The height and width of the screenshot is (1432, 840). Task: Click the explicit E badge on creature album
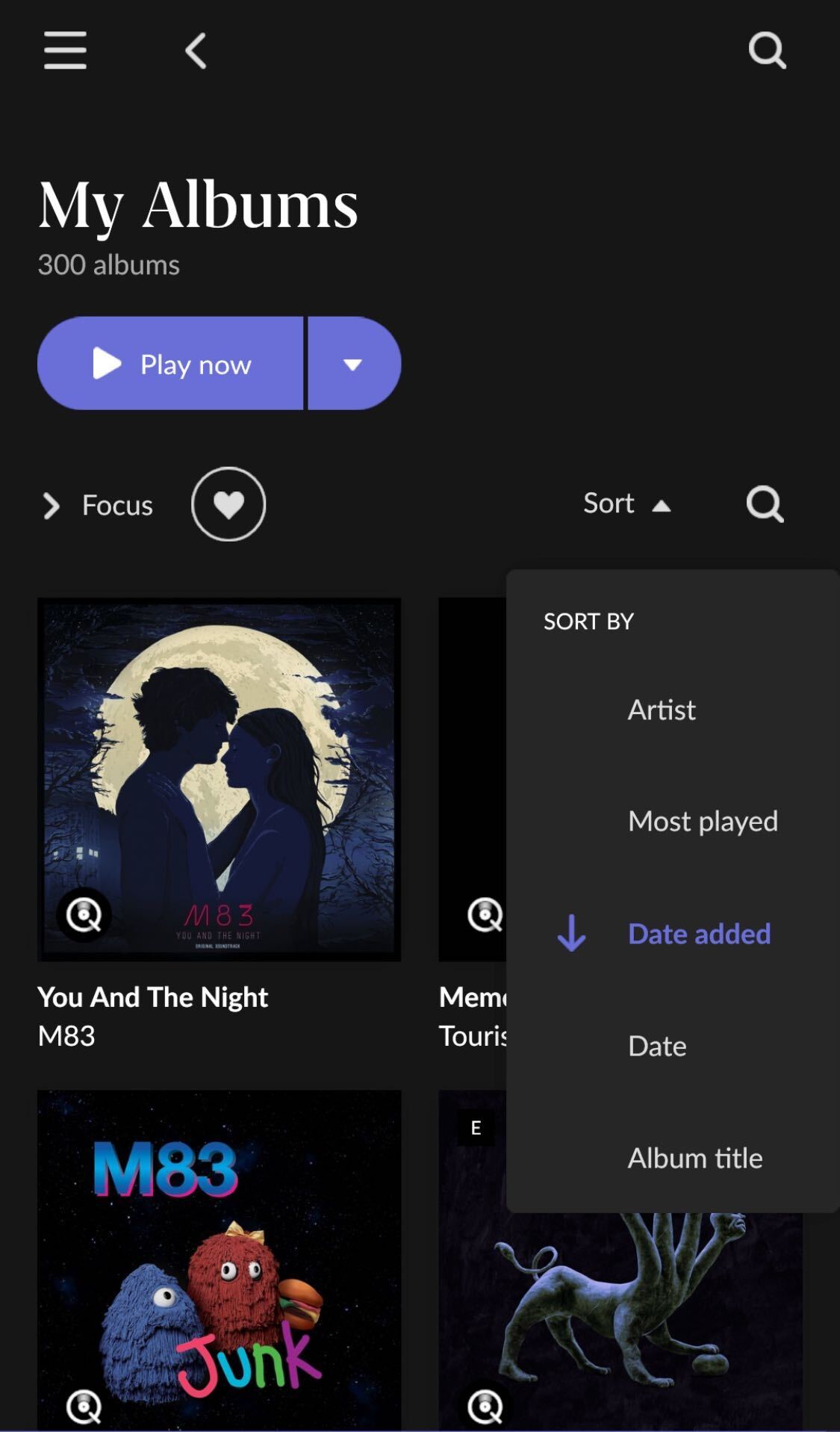pos(476,1127)
